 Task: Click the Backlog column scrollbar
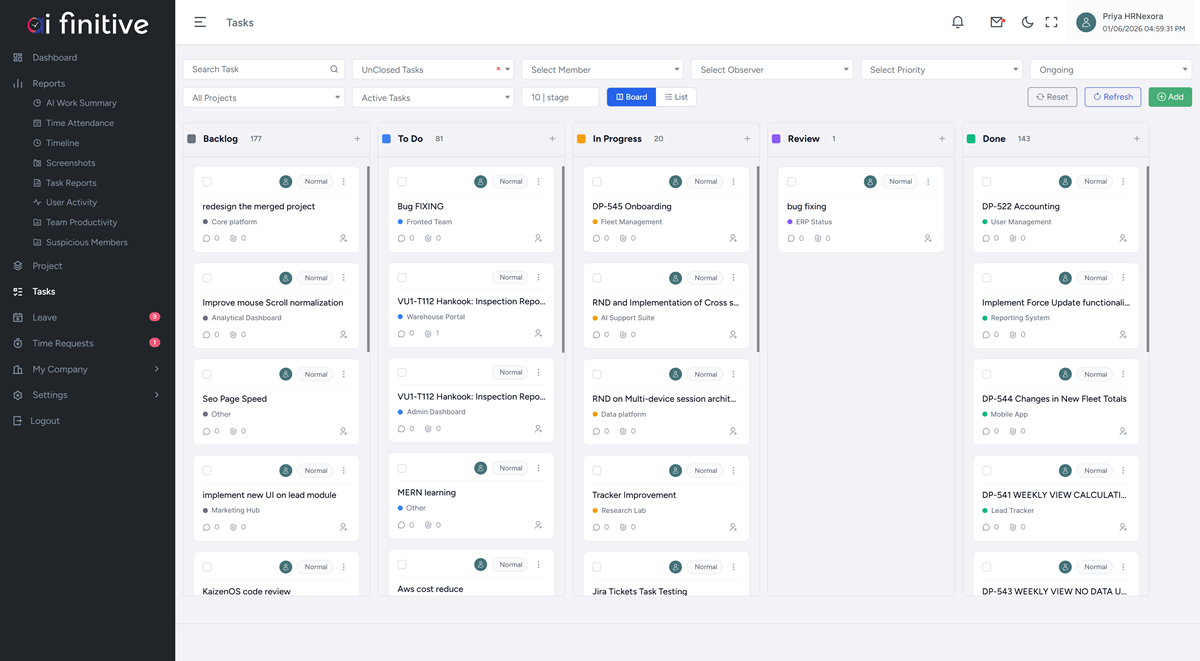point(369,259)
